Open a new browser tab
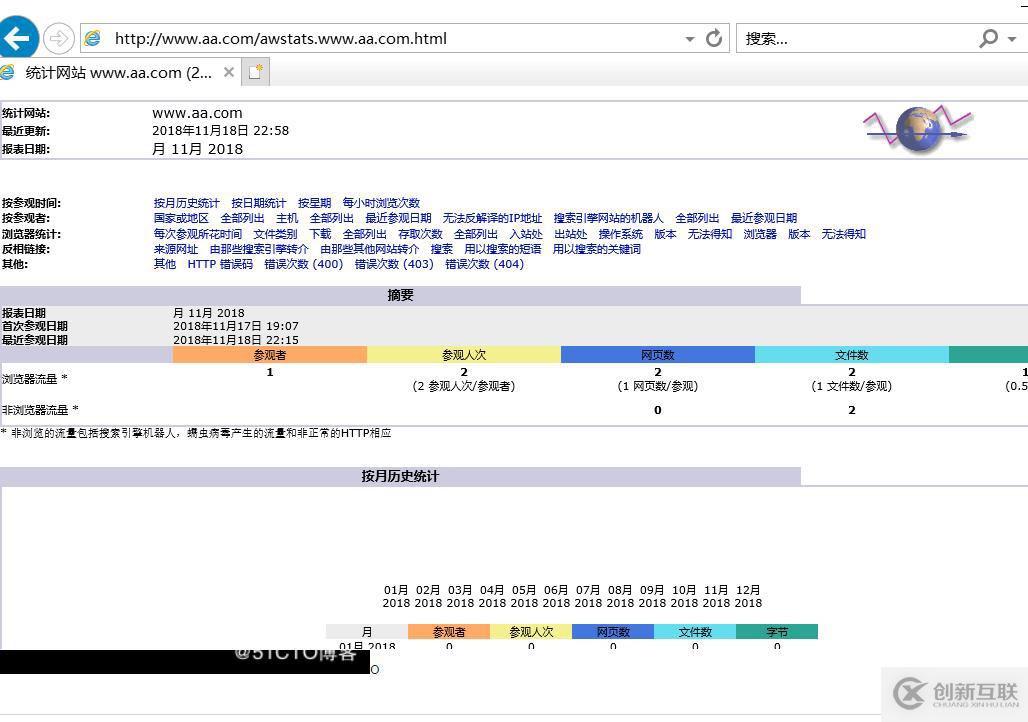 pos(256,72)
